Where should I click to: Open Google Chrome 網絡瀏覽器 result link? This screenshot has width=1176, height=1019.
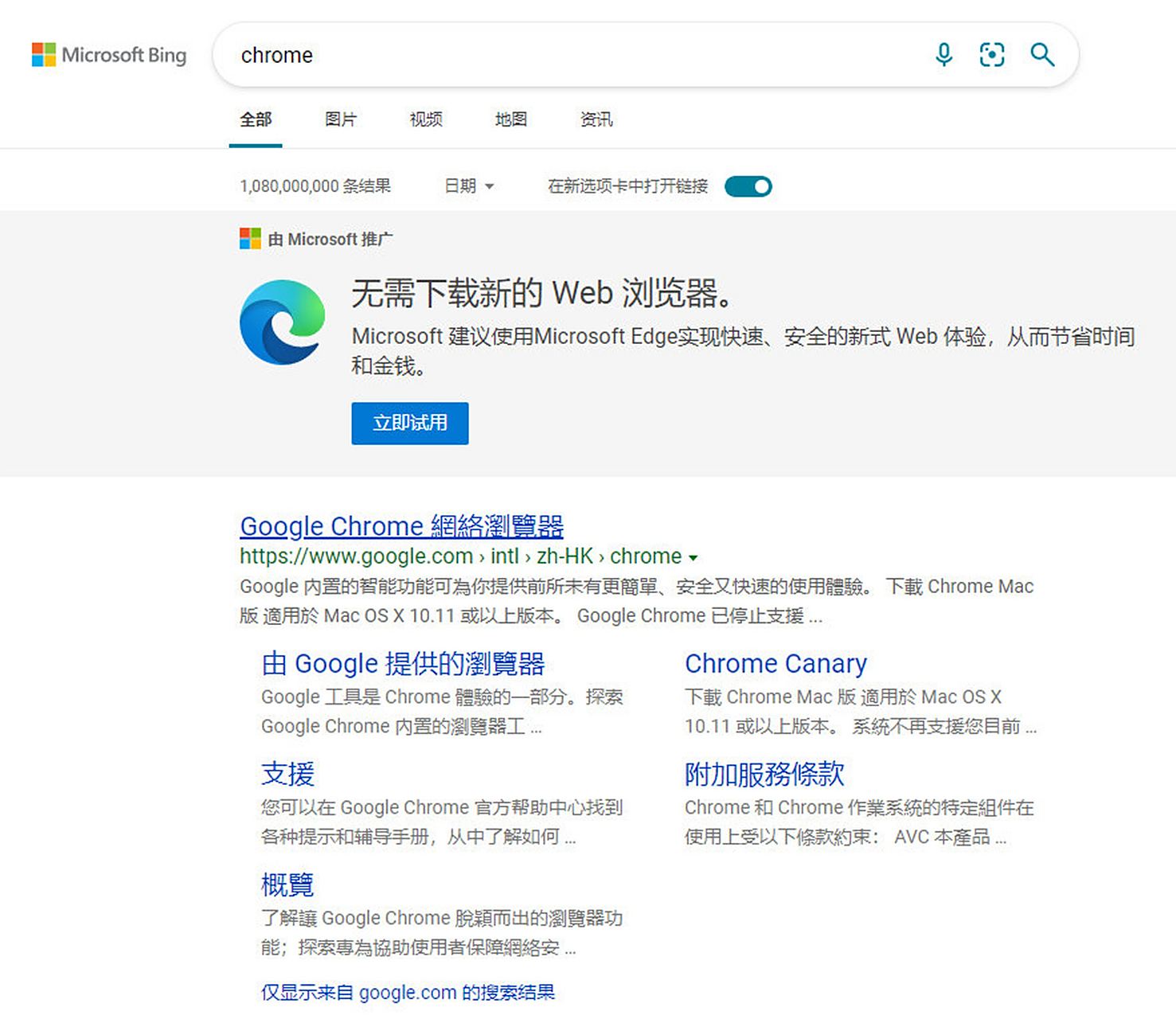pos(402,526)
